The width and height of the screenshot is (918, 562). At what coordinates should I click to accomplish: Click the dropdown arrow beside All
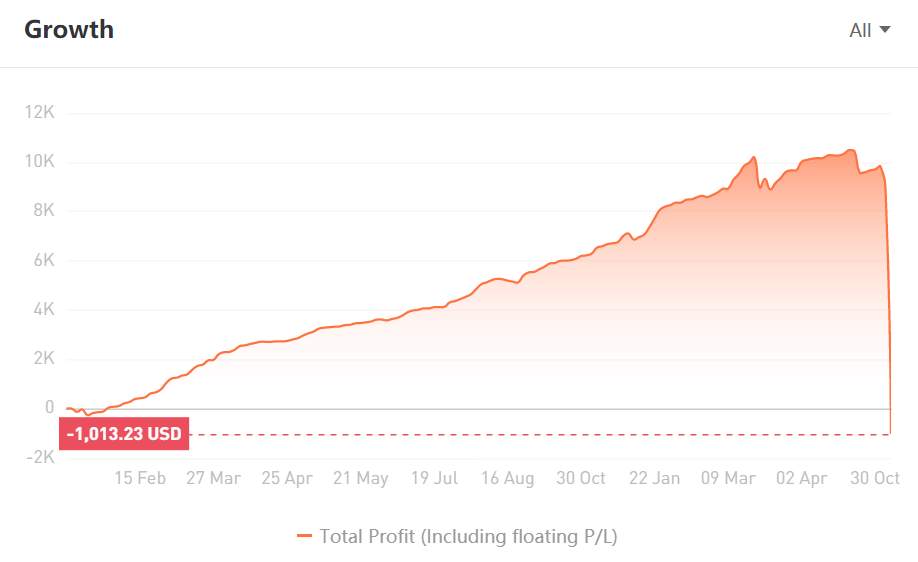pos(885,29)
